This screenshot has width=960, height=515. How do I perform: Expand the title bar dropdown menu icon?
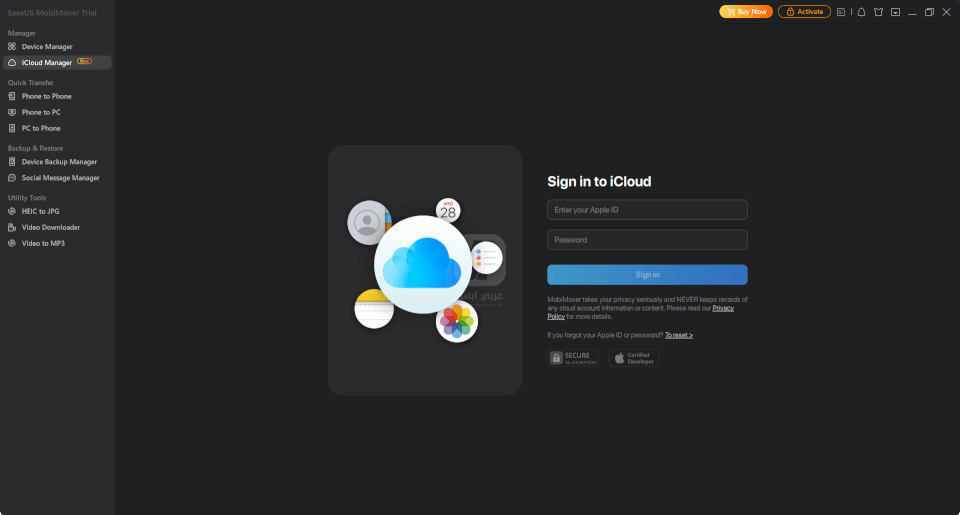tap(895, 12)
